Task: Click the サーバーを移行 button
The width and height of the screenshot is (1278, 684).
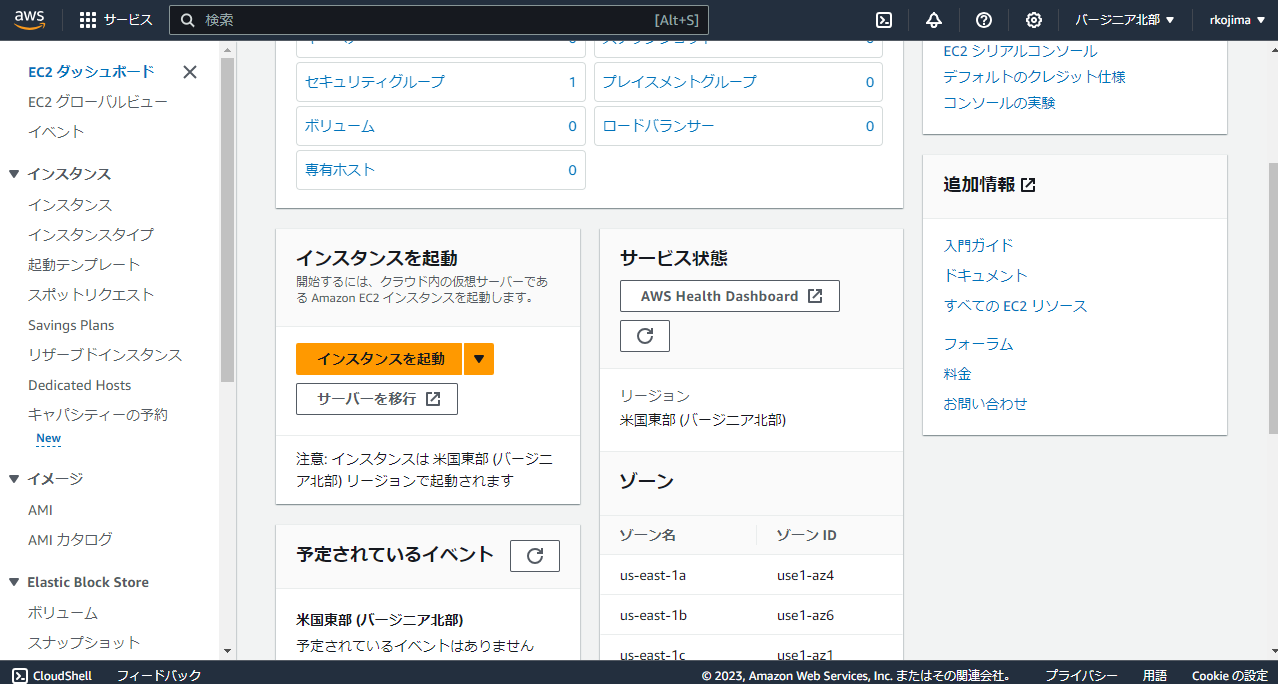Action: (x=377, y=398)
